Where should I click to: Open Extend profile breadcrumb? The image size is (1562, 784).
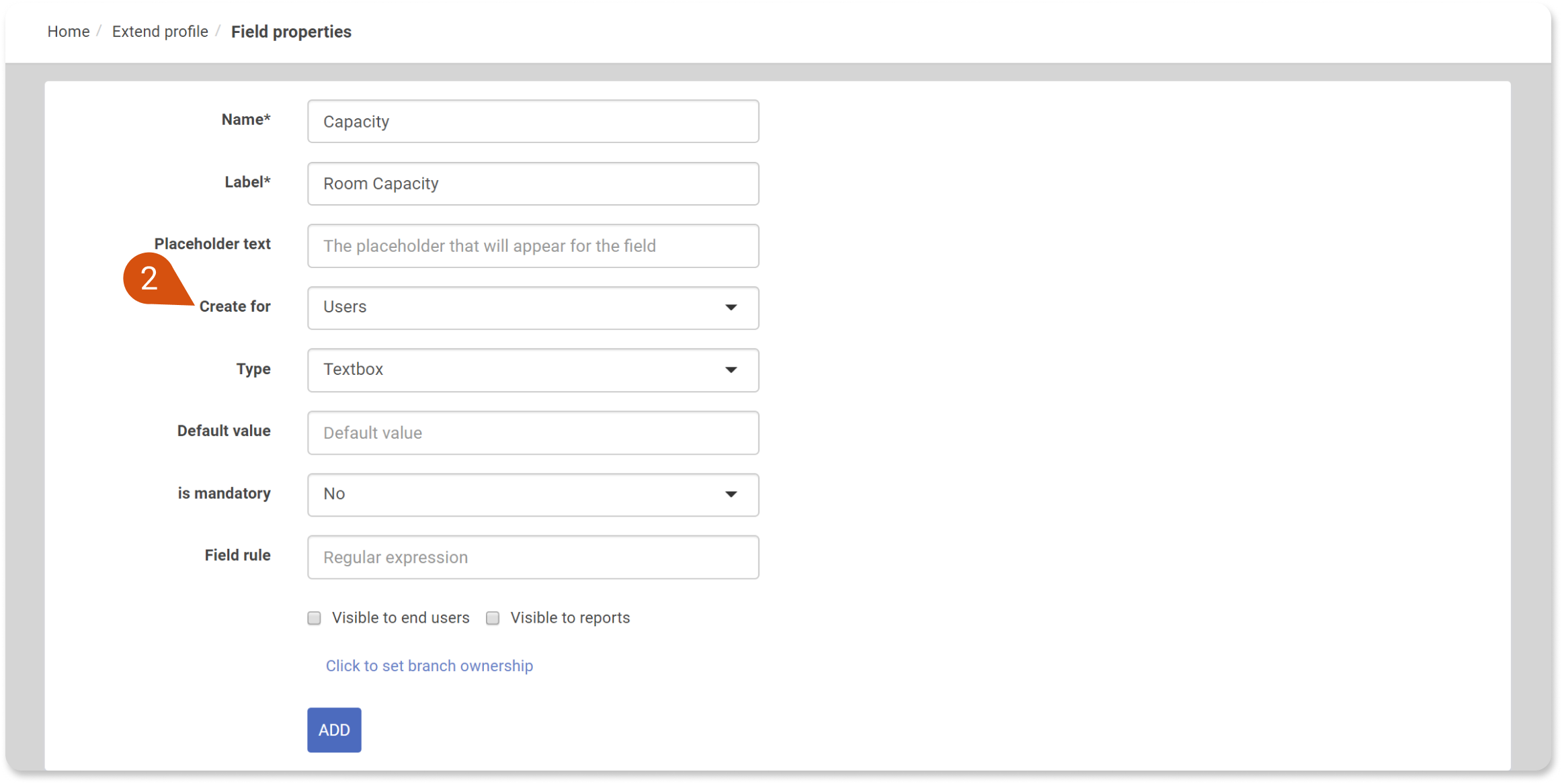160,32
